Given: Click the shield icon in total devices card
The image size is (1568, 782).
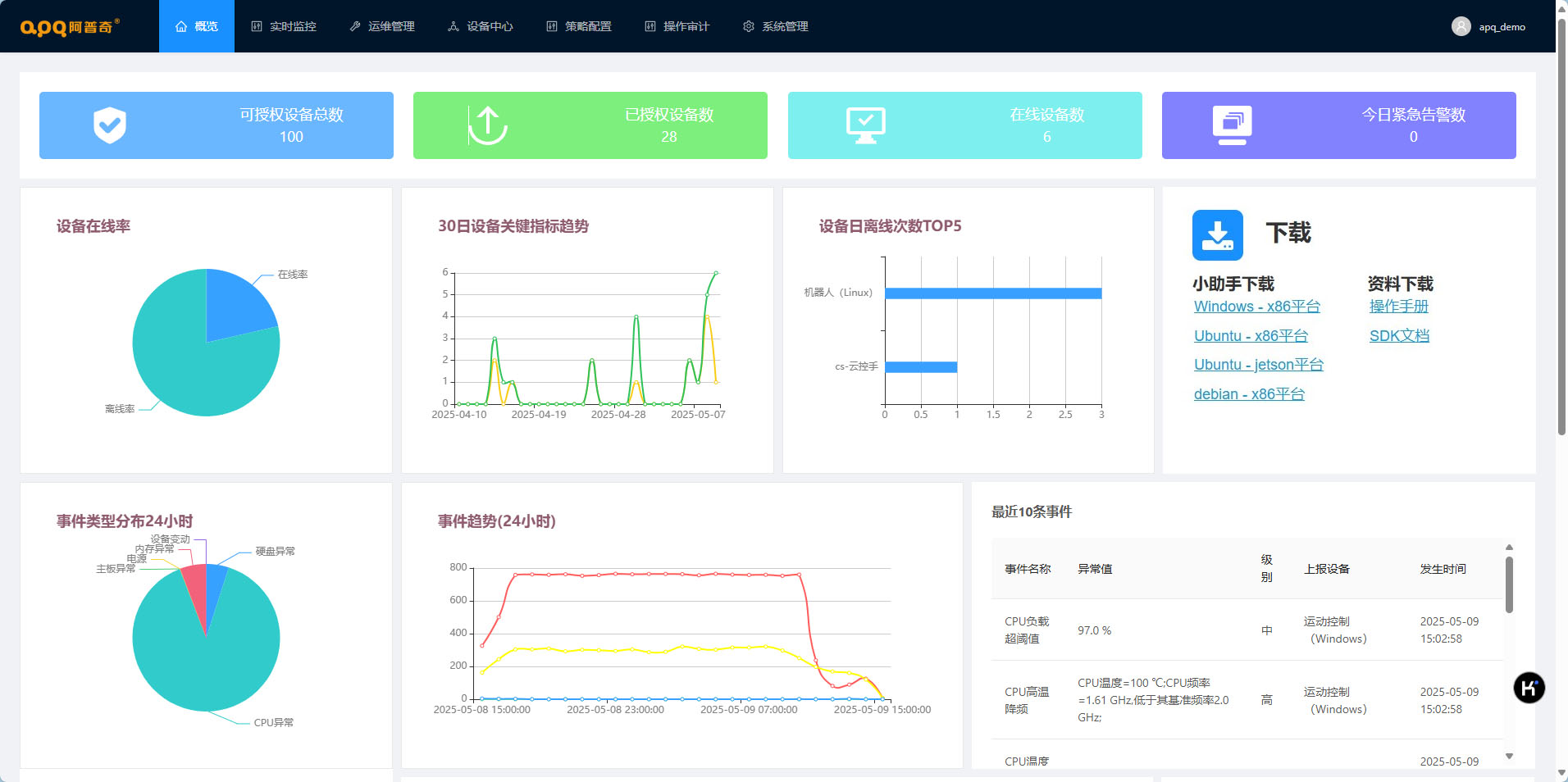Looking at the screenshot, I should [x=110, y=125].
